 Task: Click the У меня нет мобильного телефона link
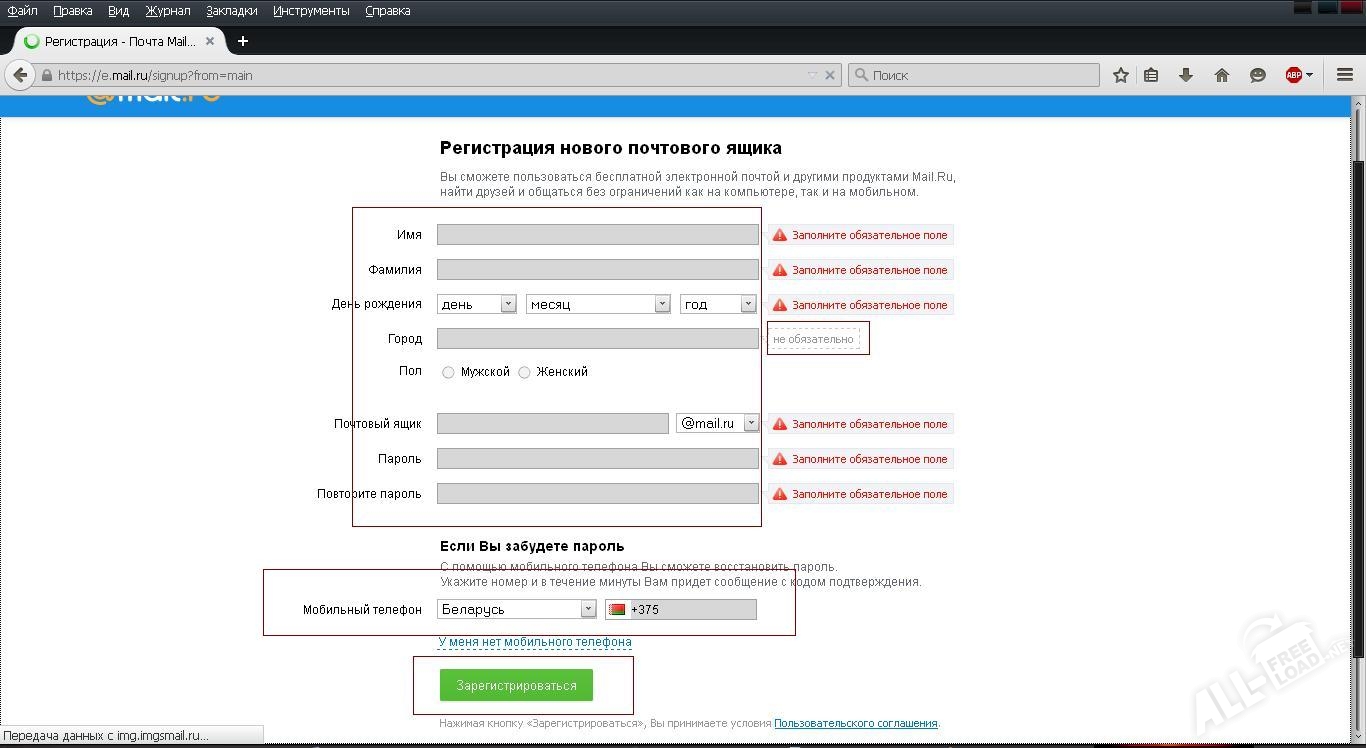(535, 642)
